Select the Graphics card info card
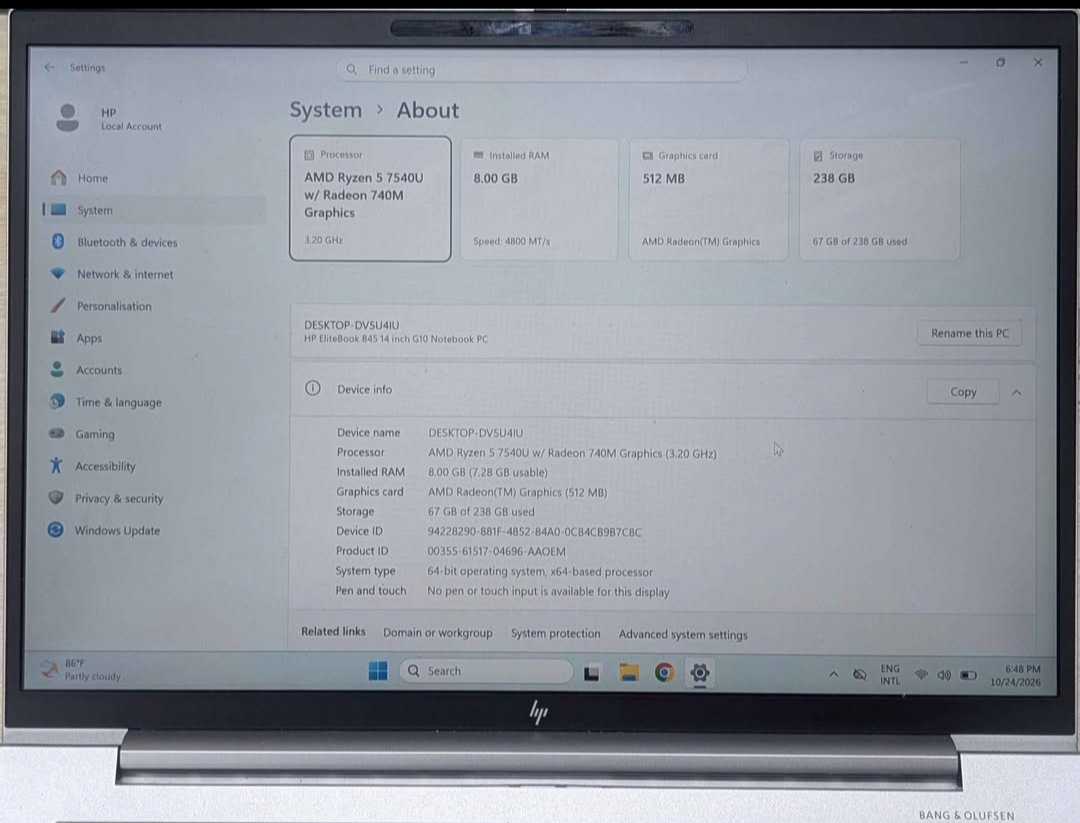Viewport: 1080px width, 823px height. (x=709, y=199)
